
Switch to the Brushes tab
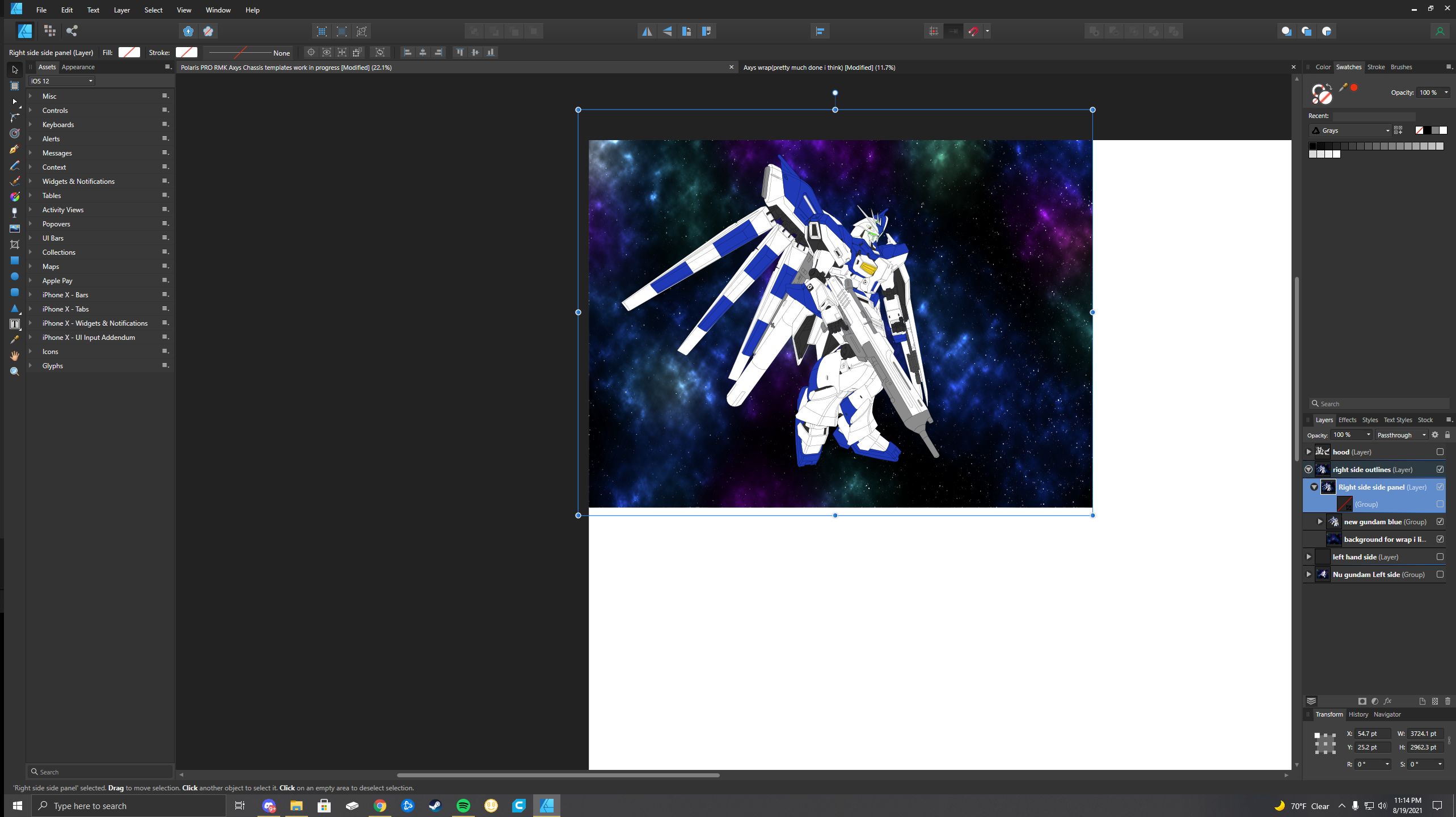(1401, 67)
